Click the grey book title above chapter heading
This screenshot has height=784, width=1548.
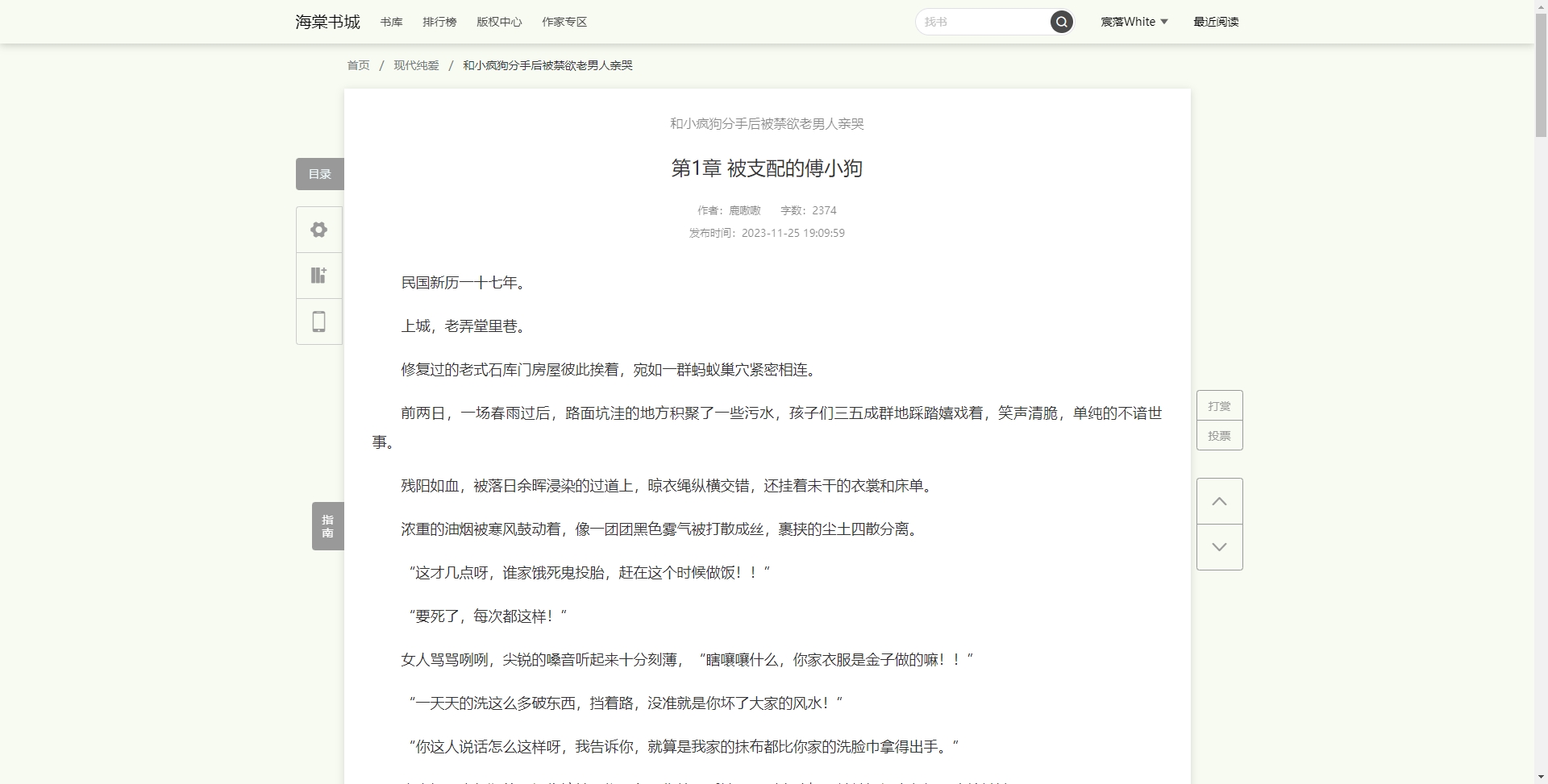[767, 124]
